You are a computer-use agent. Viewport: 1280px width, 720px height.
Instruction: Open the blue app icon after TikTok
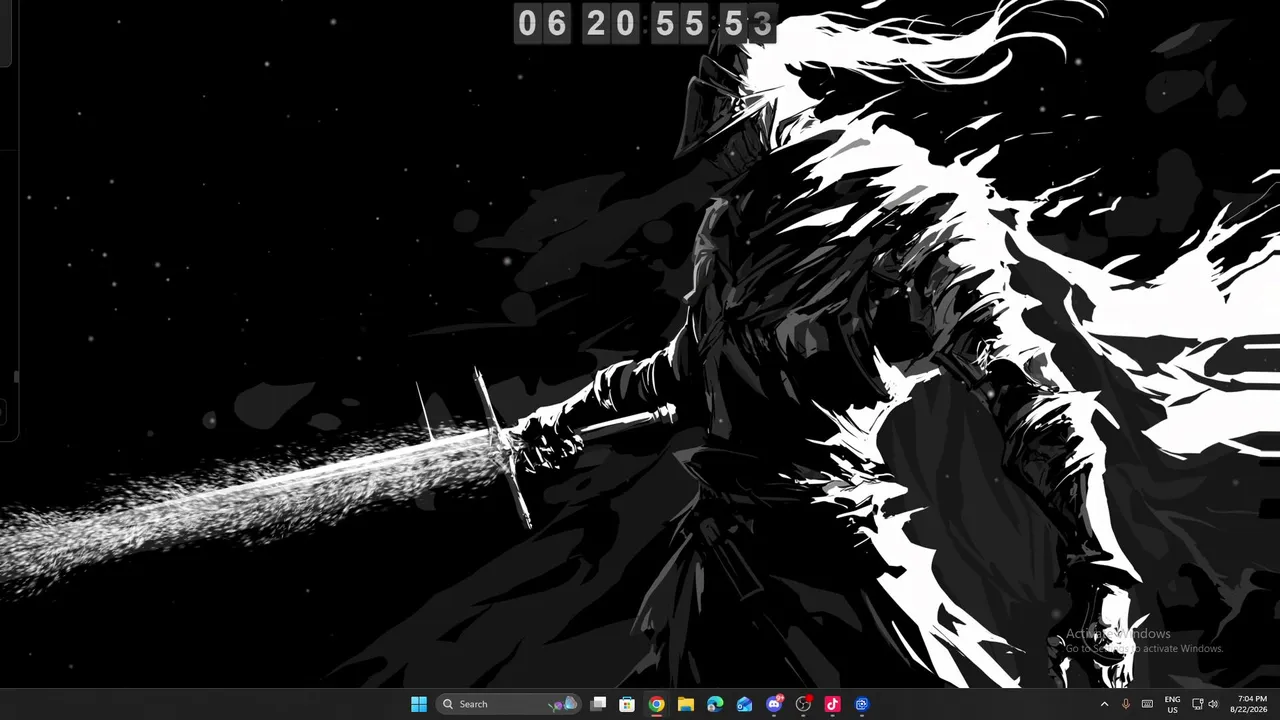point(862,704)
